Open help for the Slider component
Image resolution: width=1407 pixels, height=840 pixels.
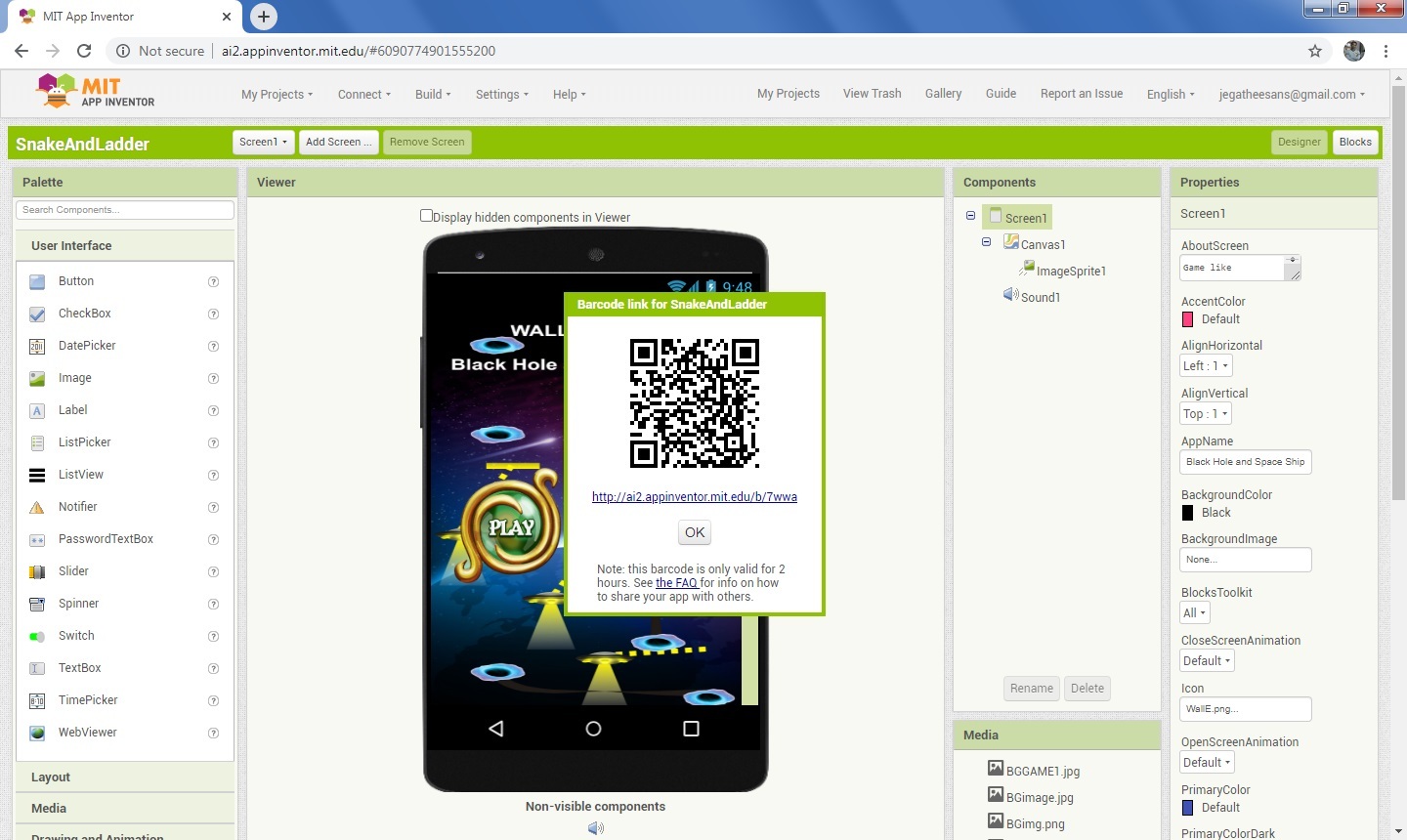pos(213,571)
